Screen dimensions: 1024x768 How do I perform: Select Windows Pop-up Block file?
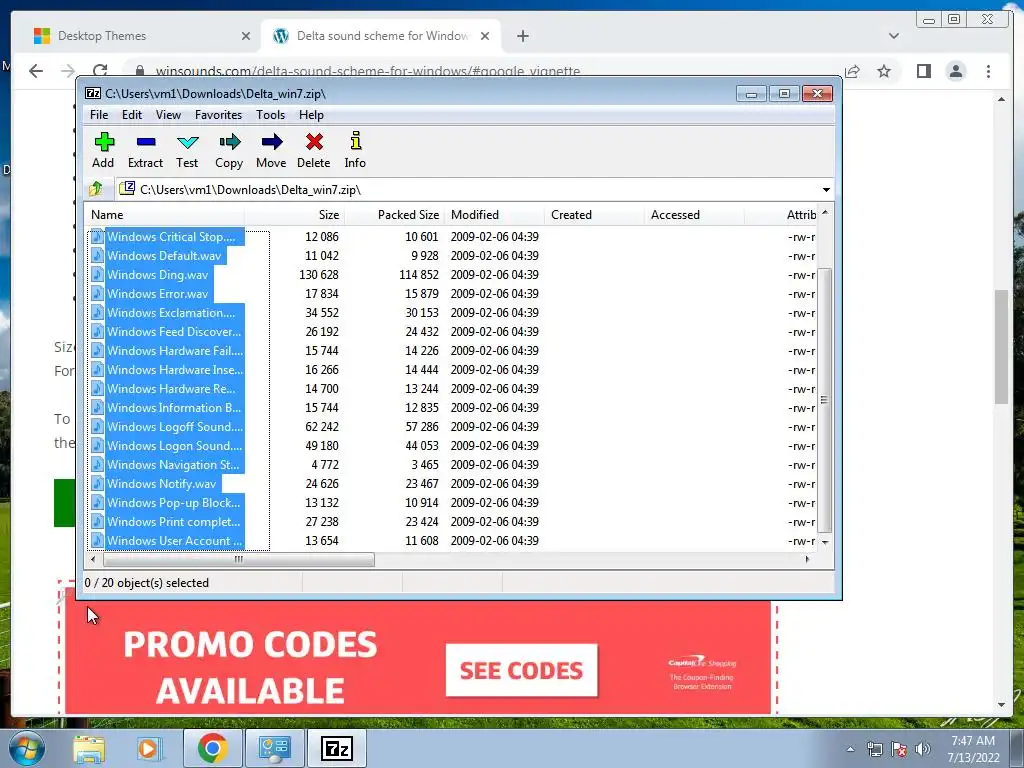coord(167,502)
